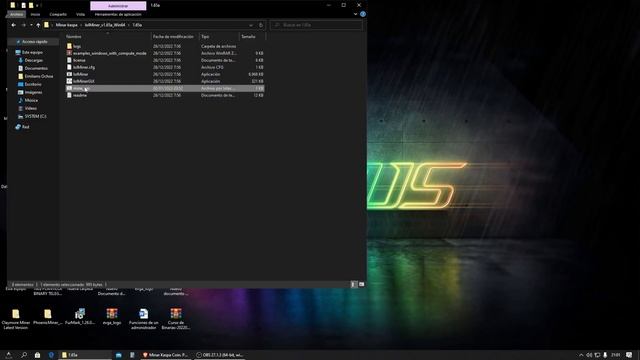Go up one folder level with the up arrow
The image size is (640, 360).
(x=38, y=25)
